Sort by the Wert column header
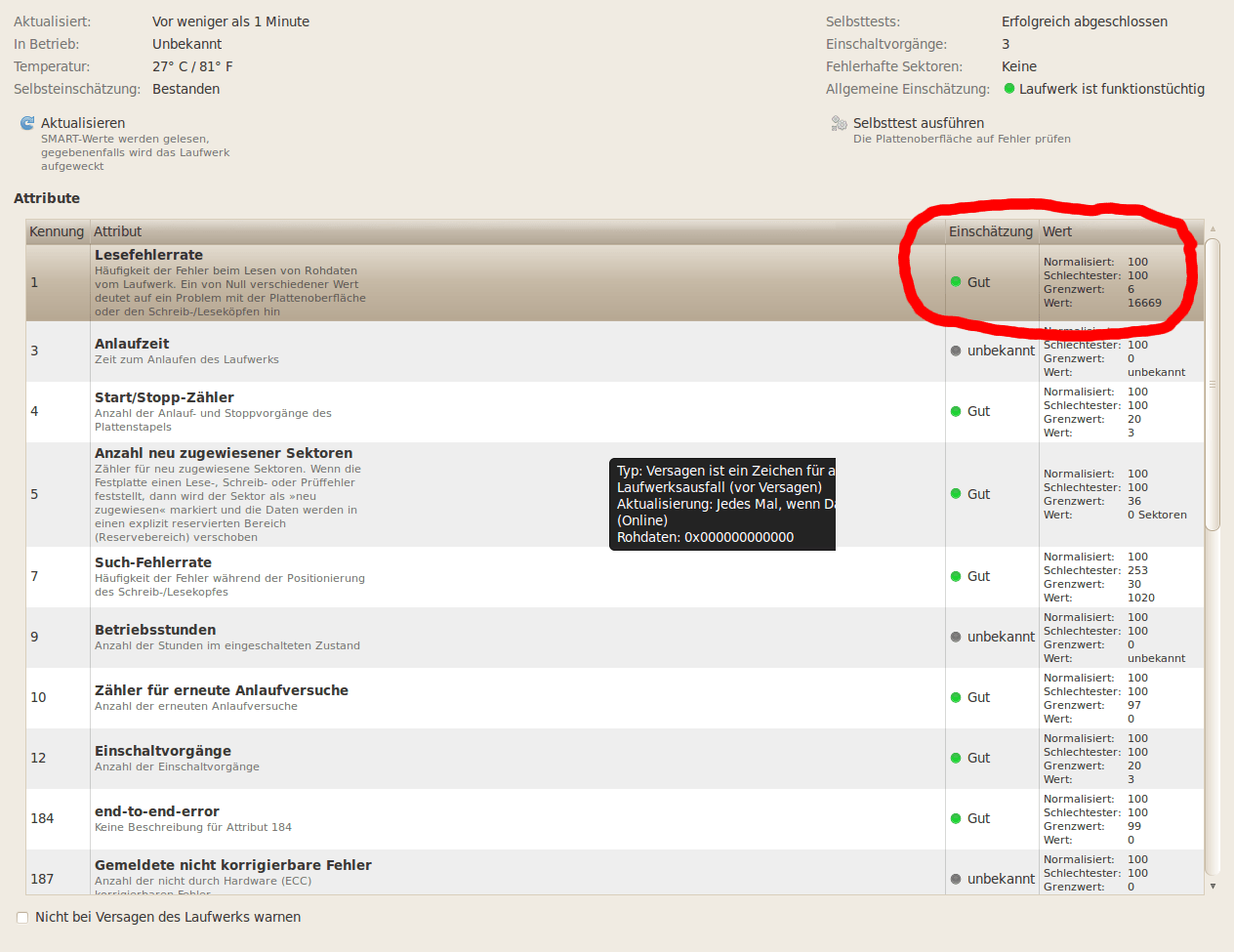1234x952 pixels. pos(1121,231)
